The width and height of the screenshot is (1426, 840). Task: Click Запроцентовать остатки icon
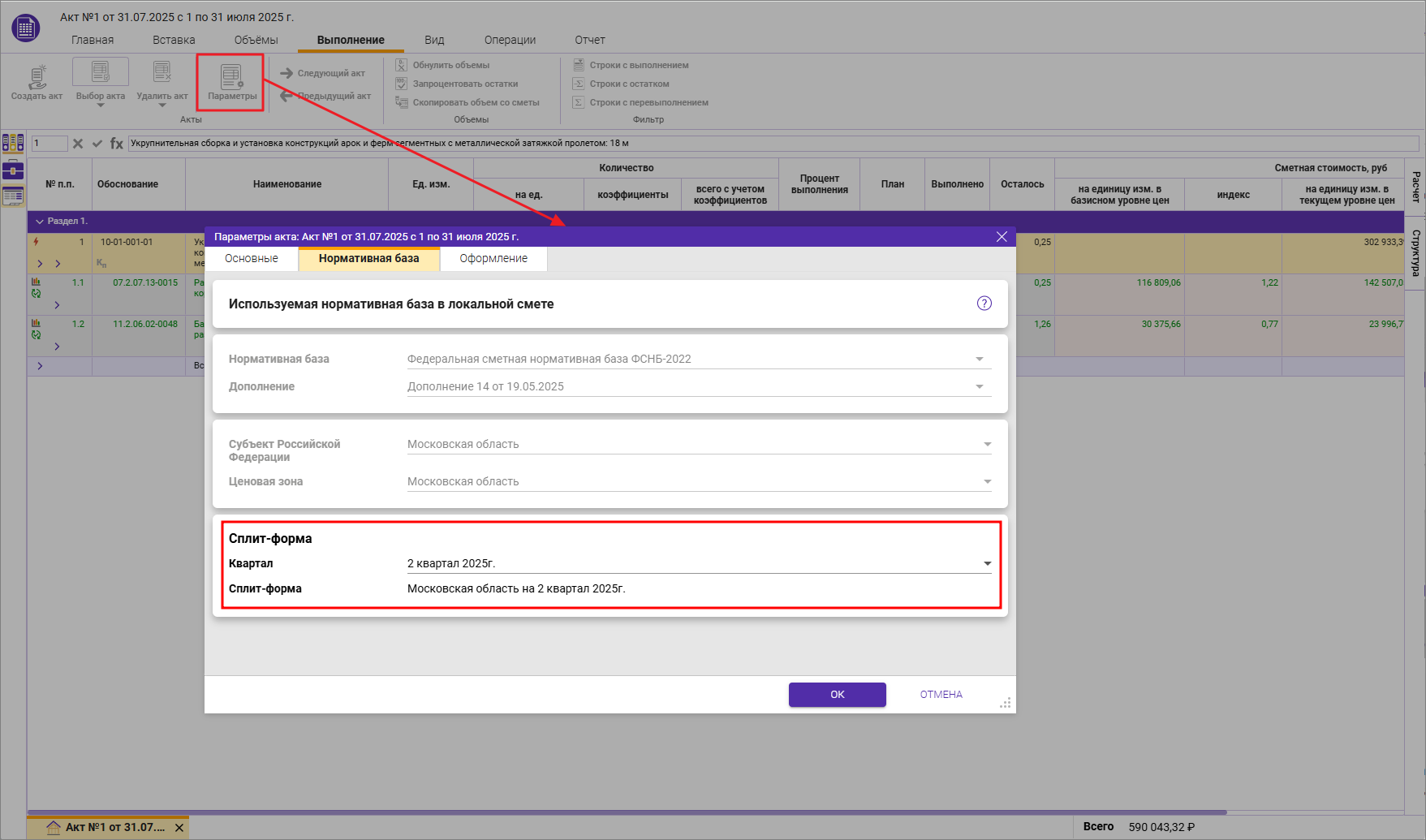pyautogui.click(x=401, y=84)
